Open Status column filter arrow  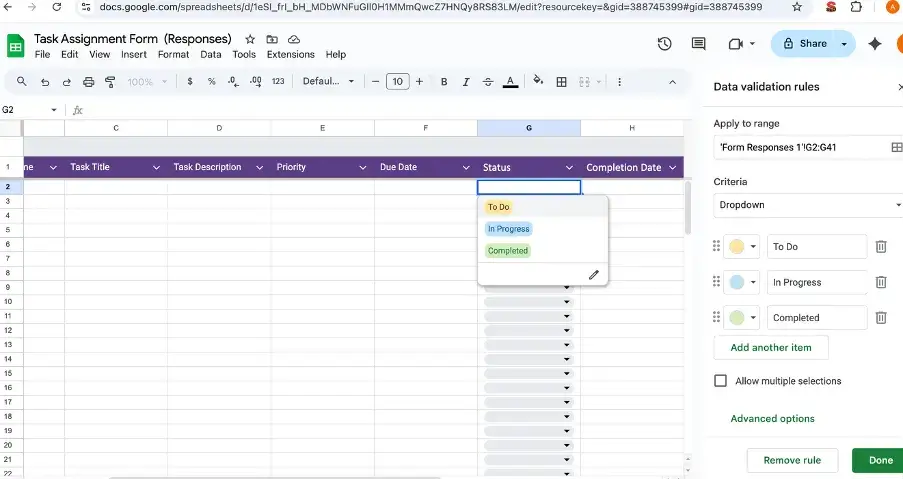coord(569,168)
